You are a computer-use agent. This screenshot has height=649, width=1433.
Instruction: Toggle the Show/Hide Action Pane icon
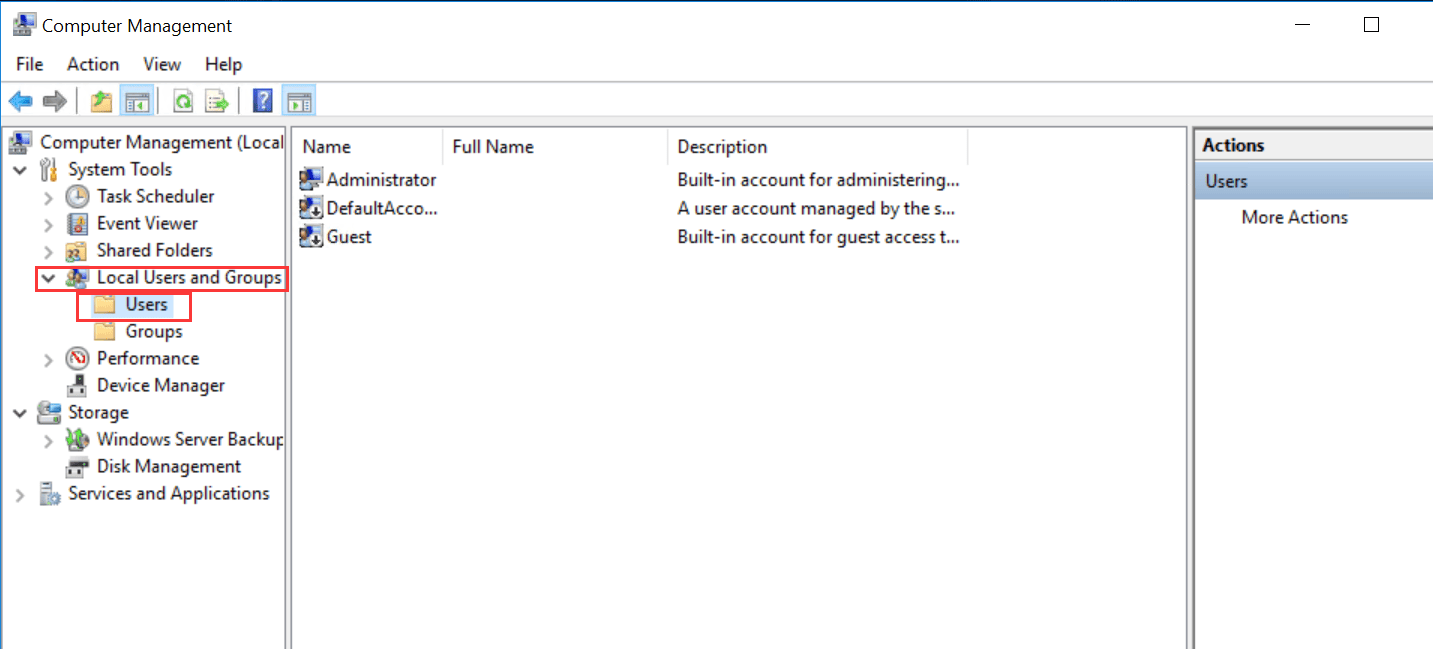click(x=298, y=100)
